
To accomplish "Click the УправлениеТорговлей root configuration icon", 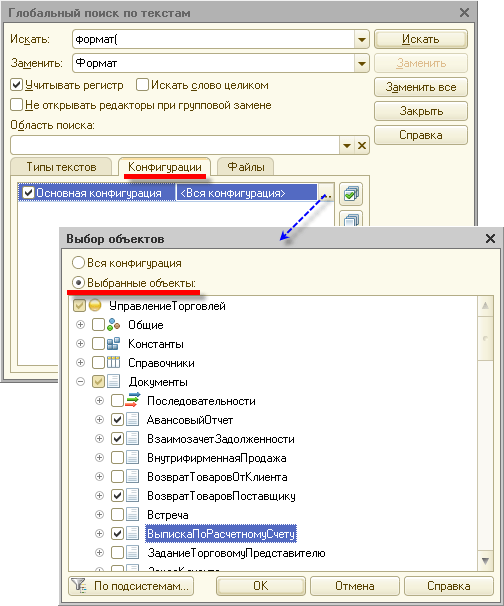I will [x=95, y=306].
